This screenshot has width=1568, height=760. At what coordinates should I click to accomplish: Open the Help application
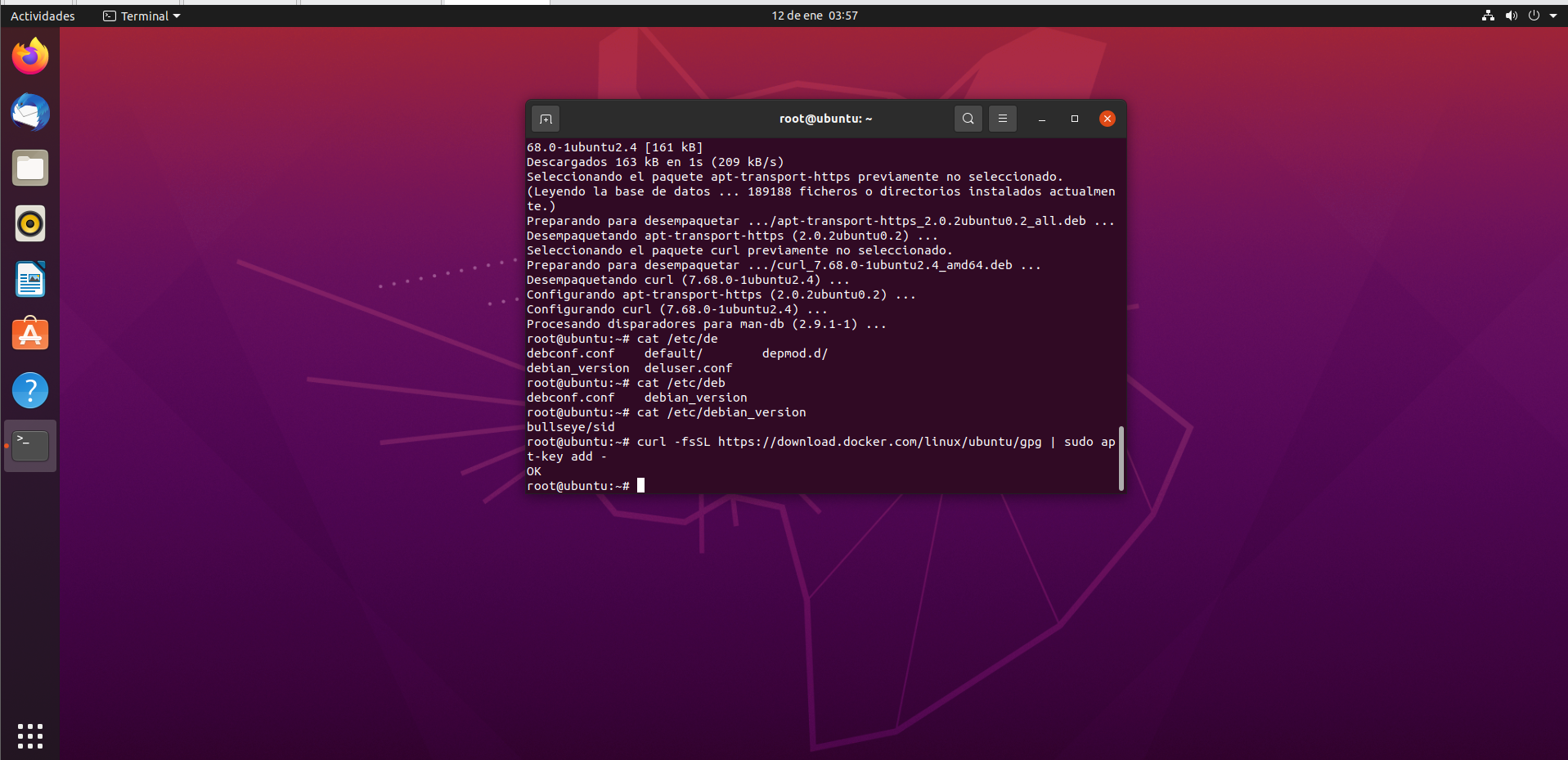click(x=29, y=390)
